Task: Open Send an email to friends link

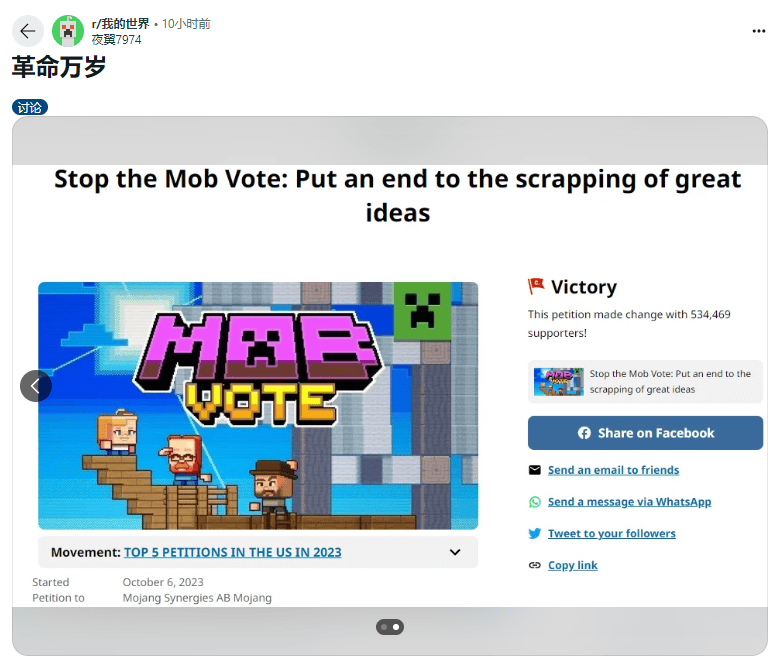Action: click(613, 470)
